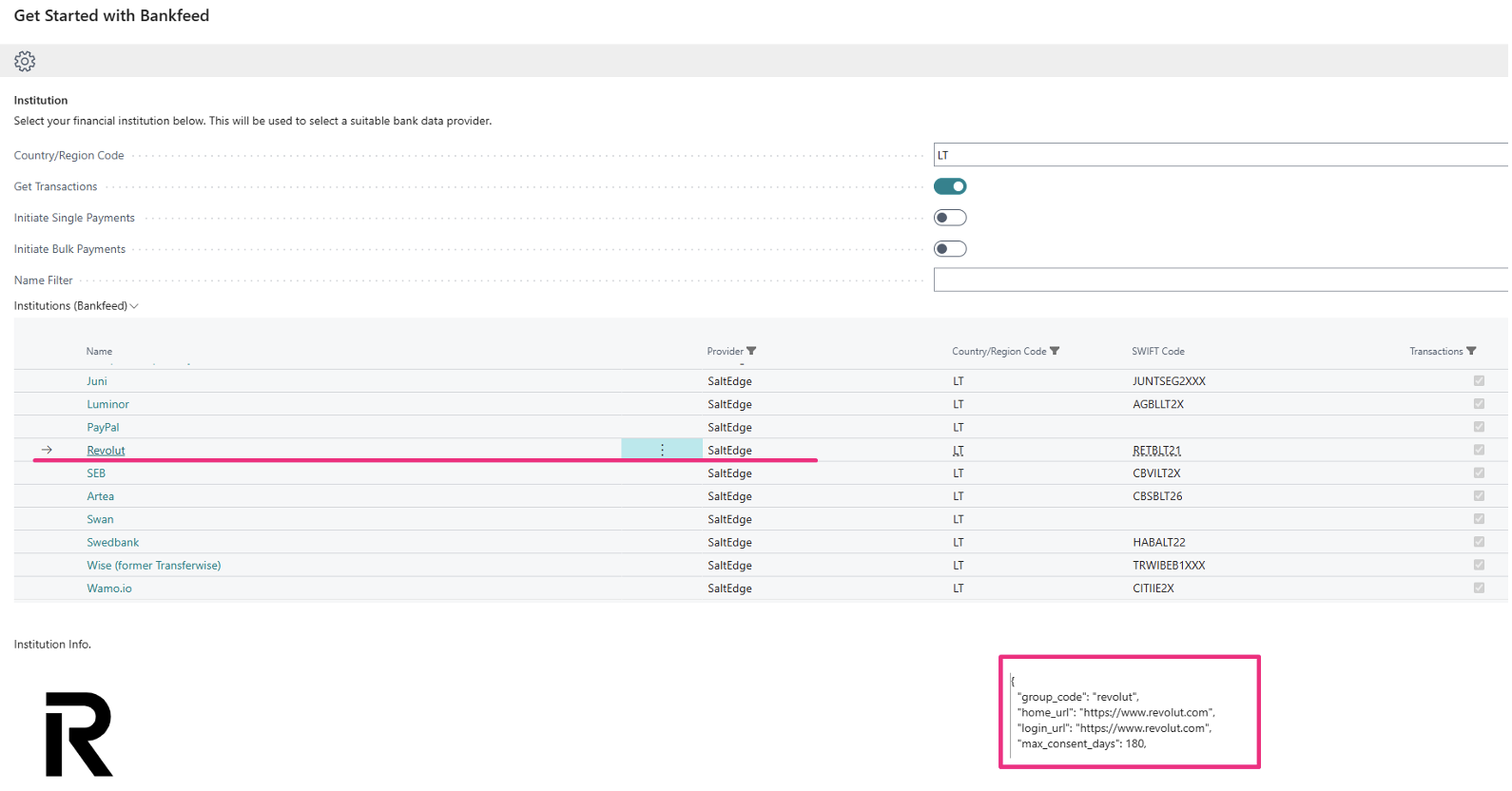Click the SaltEdge provider cell for Swedbank
The image size is (1512, 791).
[x=729, y=542]
